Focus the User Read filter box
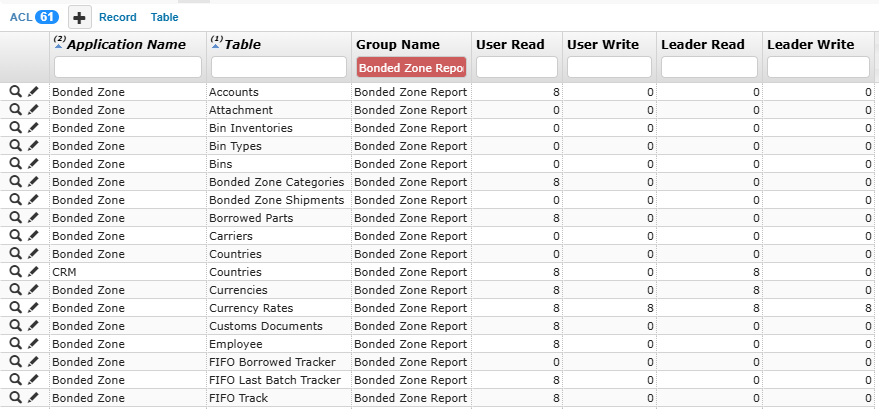This screenshot has width=879, height=409. [x=517, y=67]
